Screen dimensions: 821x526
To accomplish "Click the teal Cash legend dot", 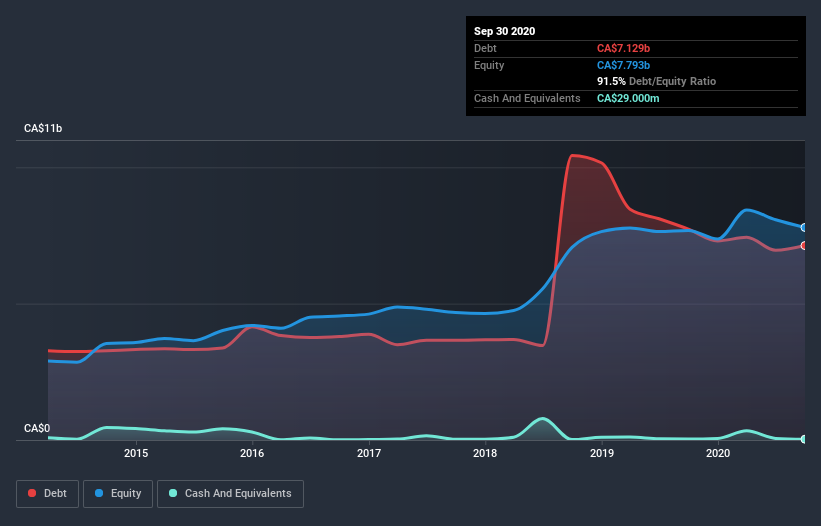I will pos(173,493).
